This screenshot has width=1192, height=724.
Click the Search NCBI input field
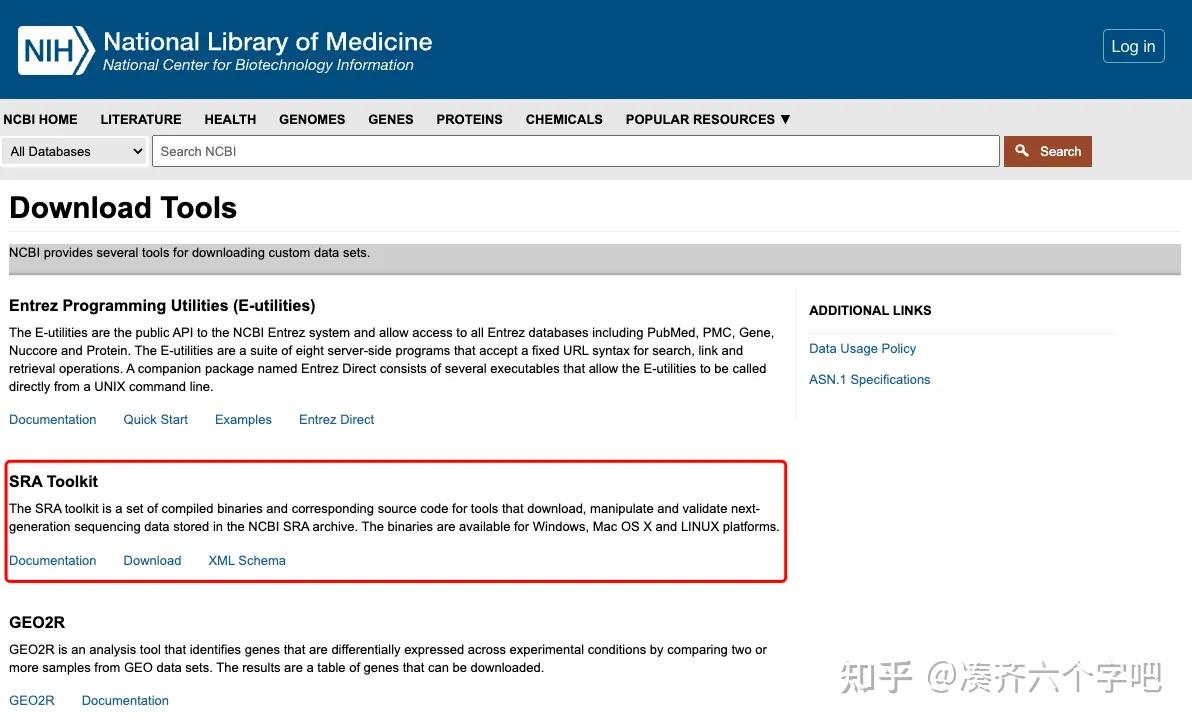575,151
